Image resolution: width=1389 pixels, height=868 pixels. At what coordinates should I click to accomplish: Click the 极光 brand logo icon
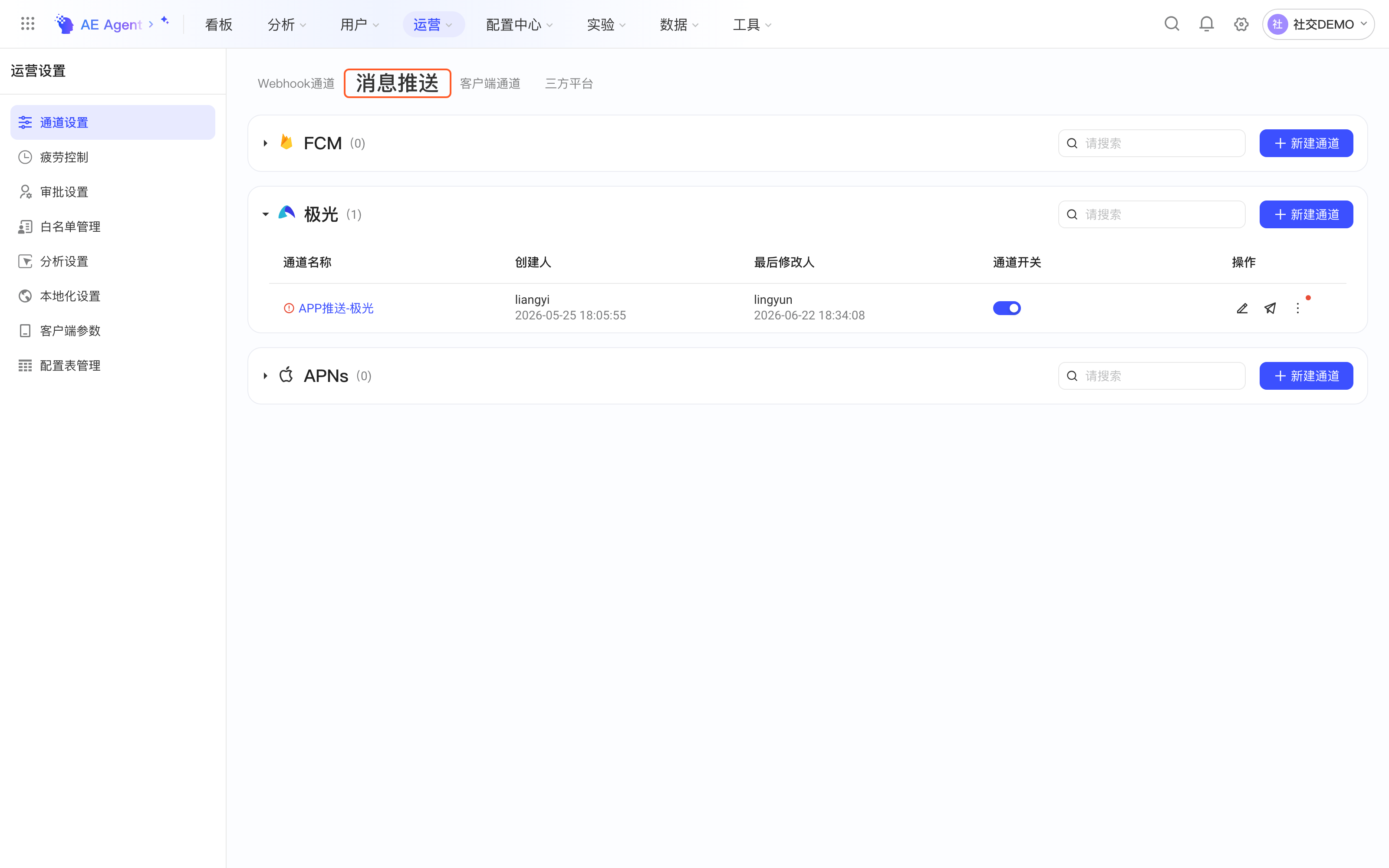tap(286, 214)
